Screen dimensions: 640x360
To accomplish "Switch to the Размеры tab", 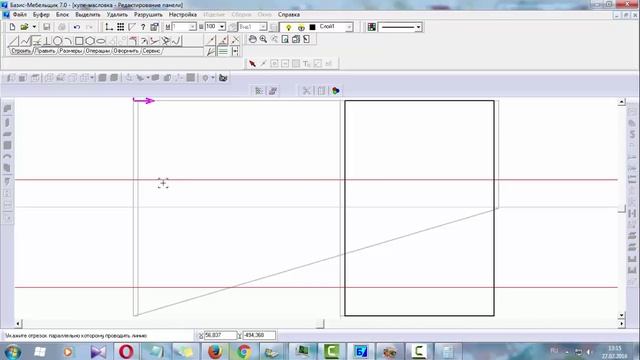I will [70, 51].
